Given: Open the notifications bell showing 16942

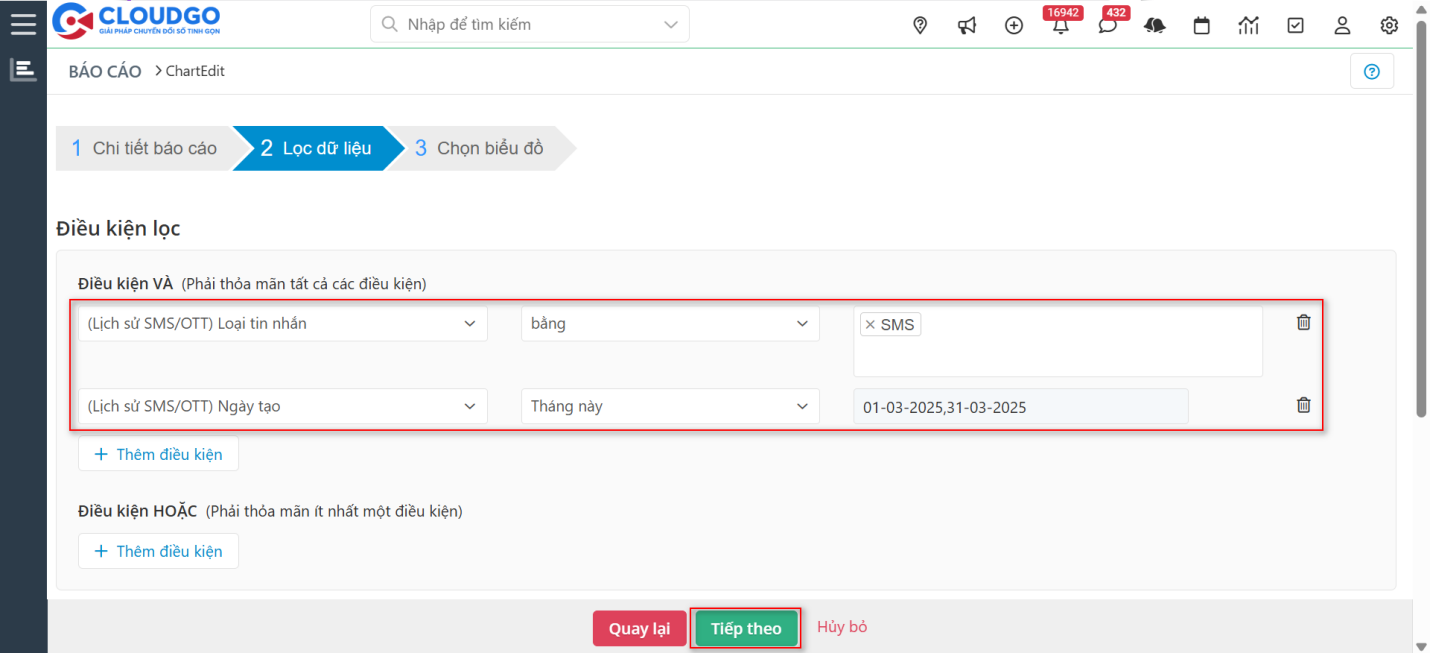Looking at the screenshot, I should [1060, 26].
